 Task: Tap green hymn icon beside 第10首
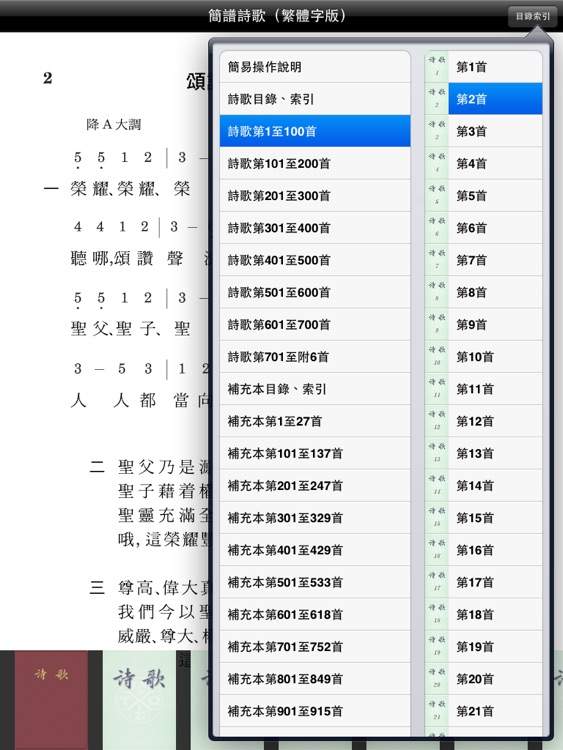(x=437, y=357)
